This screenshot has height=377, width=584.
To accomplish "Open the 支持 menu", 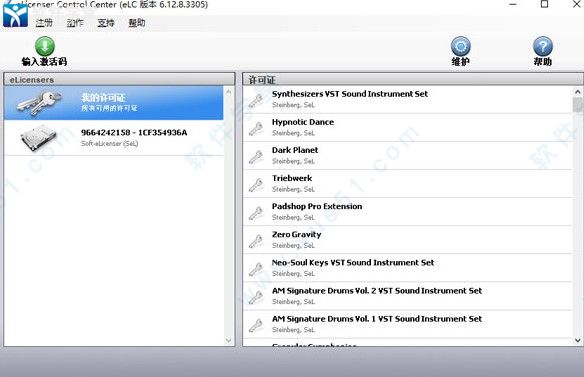I will pos(106,23).
